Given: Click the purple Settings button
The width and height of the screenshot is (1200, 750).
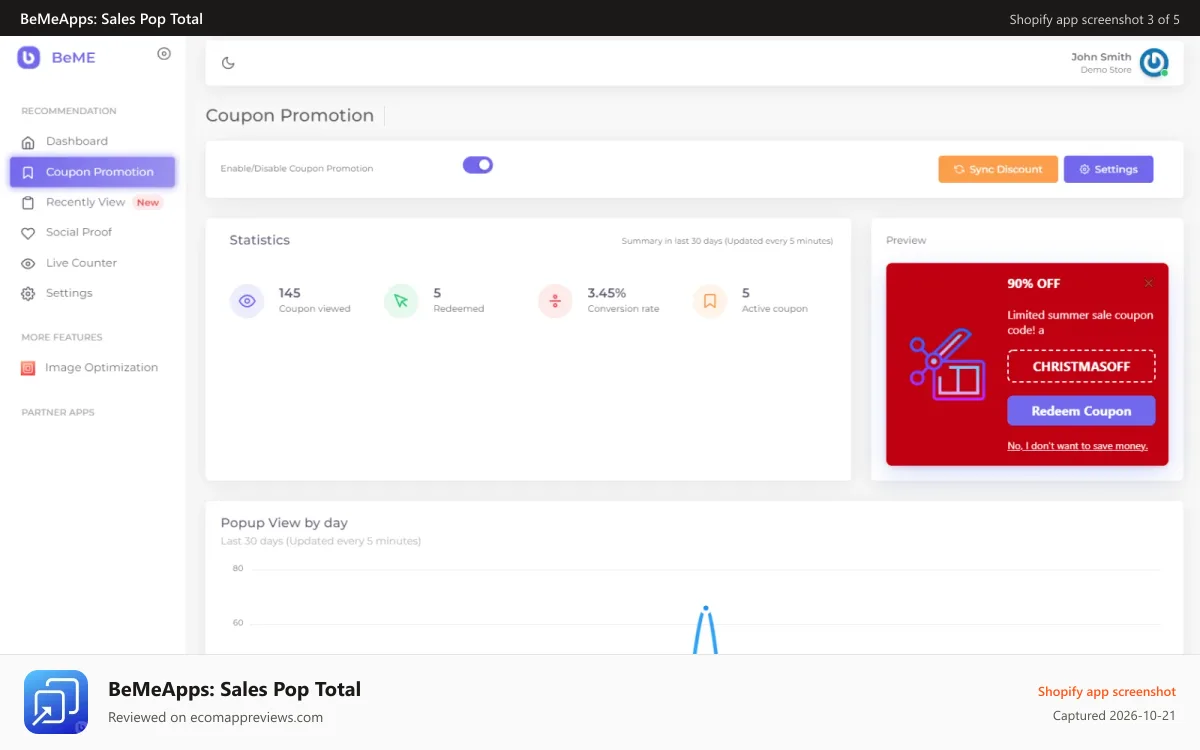Looking at the screenshot, I should (x=1108, y=169).
